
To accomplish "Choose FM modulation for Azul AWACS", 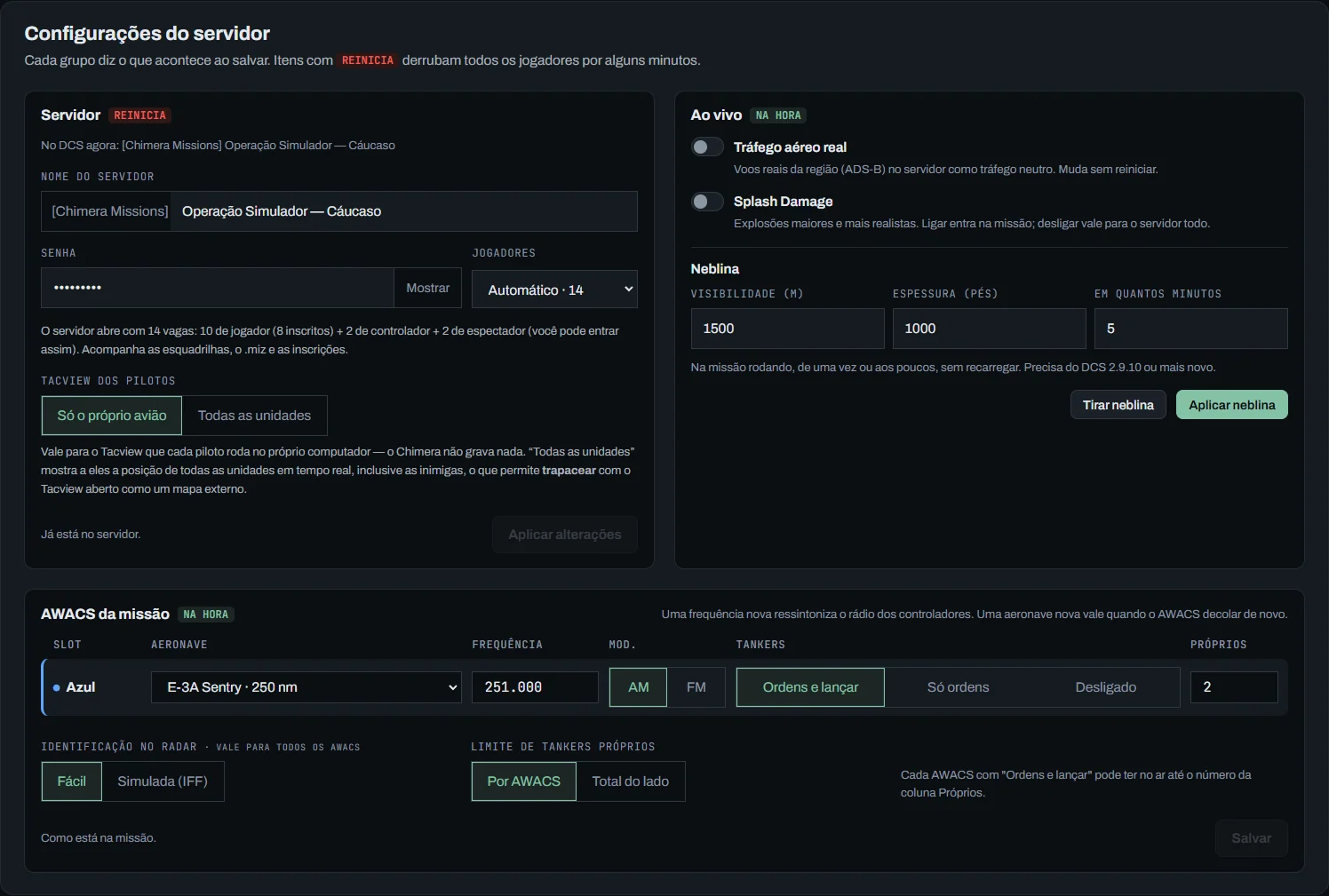I will [696, 687].
